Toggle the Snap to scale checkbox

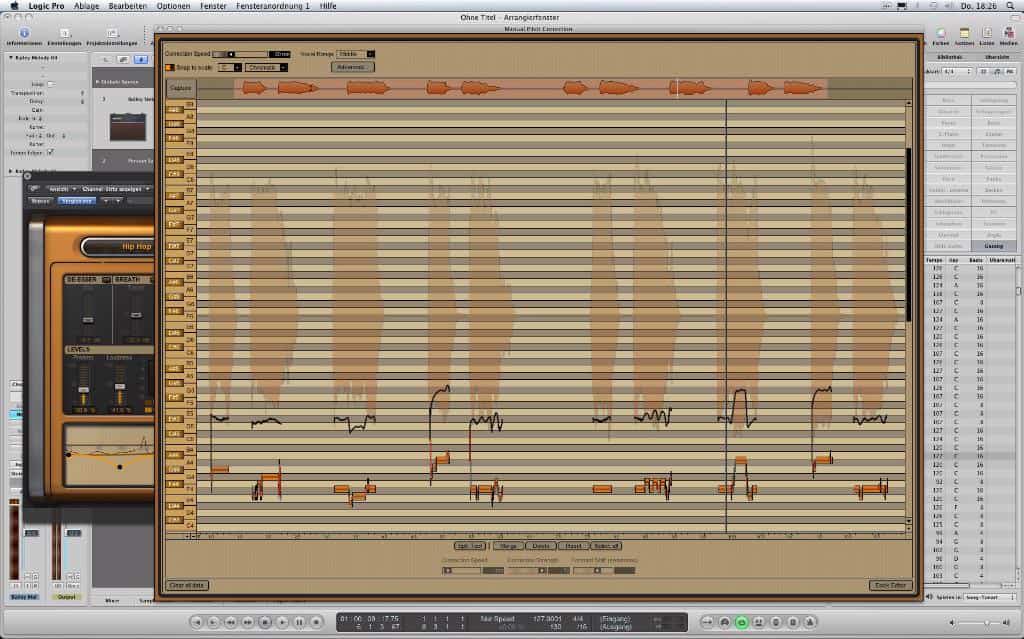pos(170,67)
